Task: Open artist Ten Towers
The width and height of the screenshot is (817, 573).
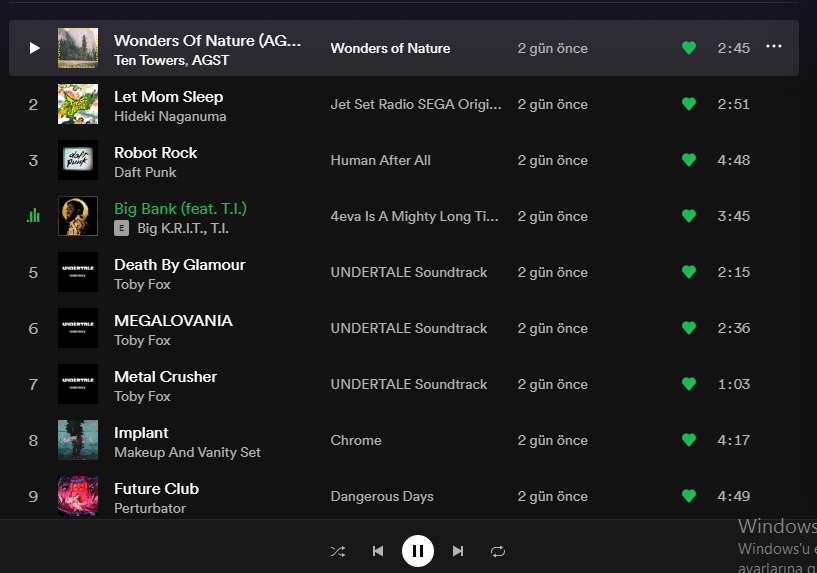Action: 151,60
